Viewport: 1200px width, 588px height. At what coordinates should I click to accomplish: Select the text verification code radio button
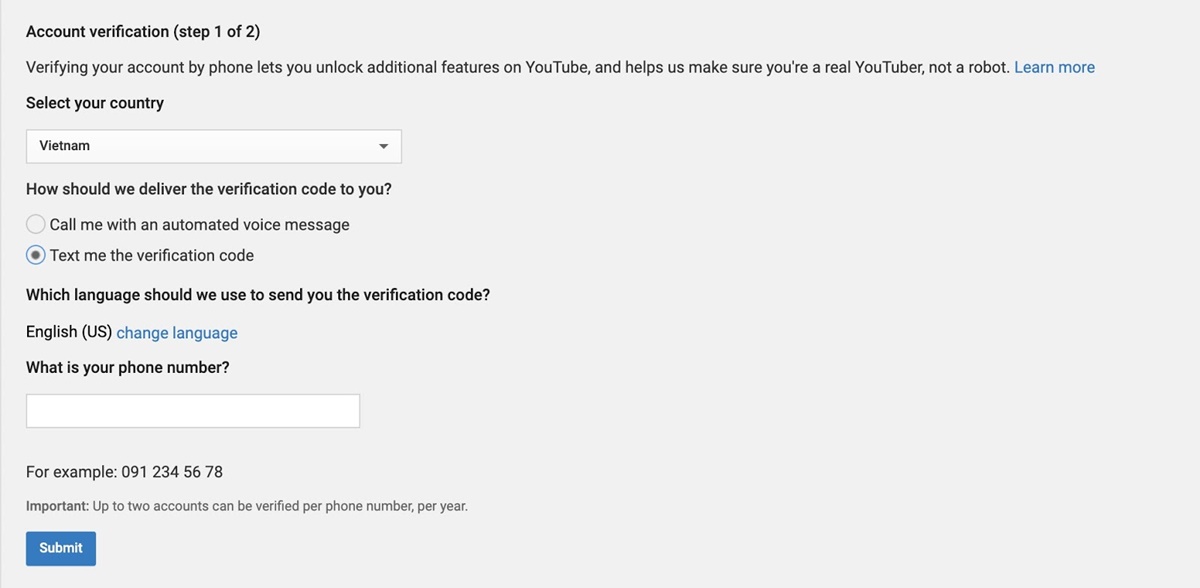pos(36,255)
